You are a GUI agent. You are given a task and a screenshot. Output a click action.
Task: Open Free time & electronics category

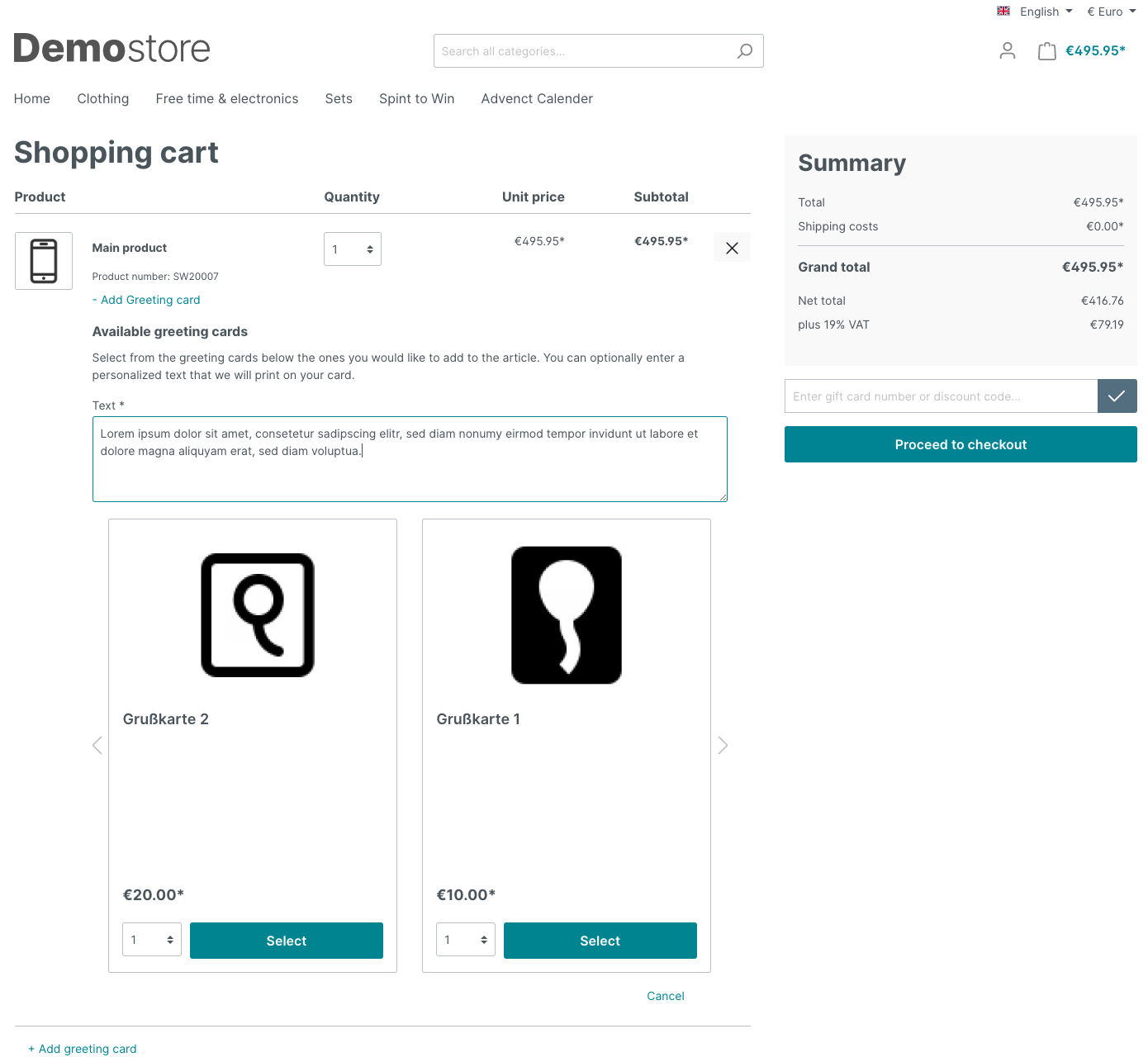[x=227, y=99]
